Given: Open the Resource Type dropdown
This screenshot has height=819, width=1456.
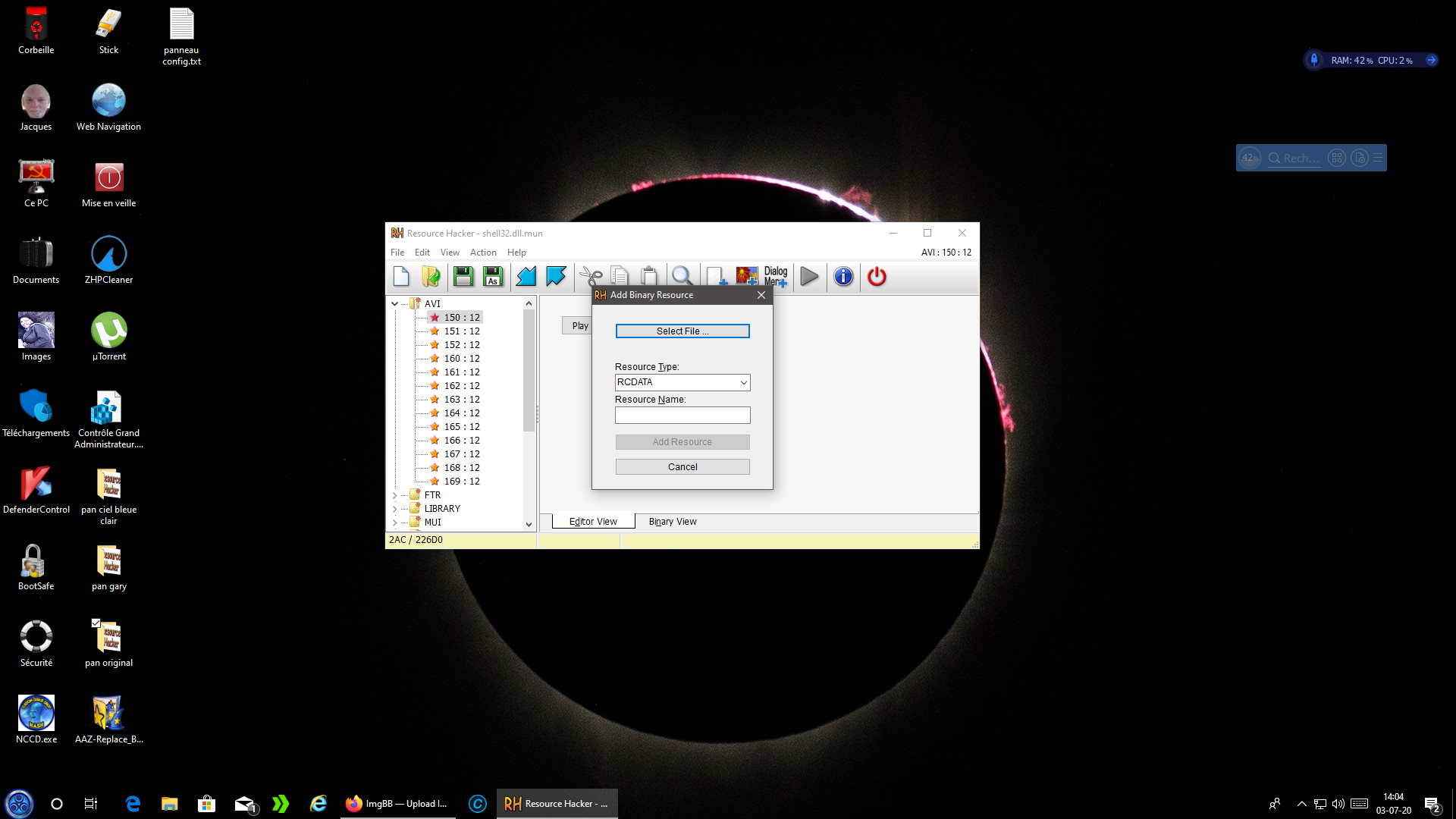Looking at the screenshot, I should tap(743, 383).
